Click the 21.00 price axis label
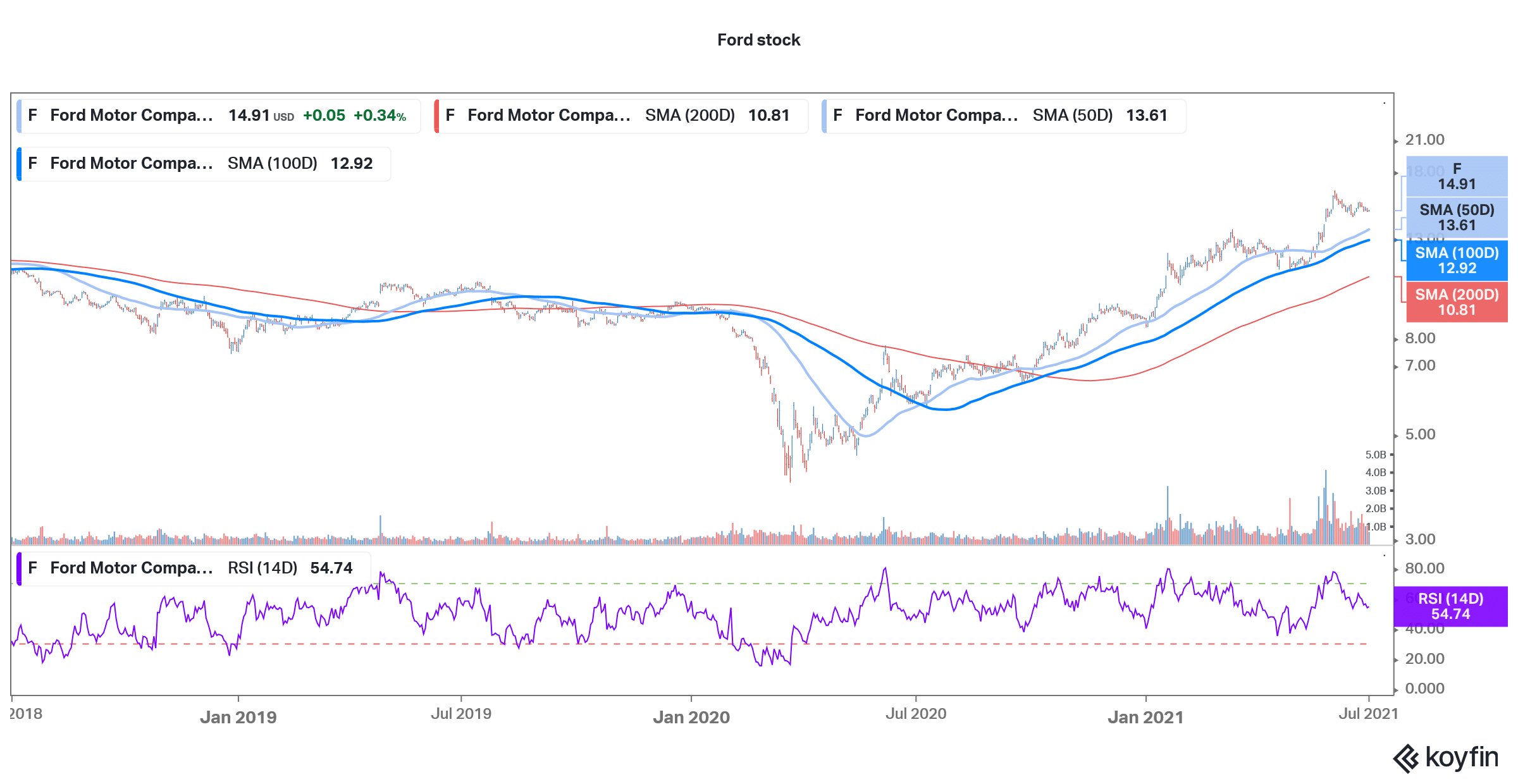Image resolution: width=1518 pixels, height=784 pixels. pyautogui.click(x=1424, y=140)
